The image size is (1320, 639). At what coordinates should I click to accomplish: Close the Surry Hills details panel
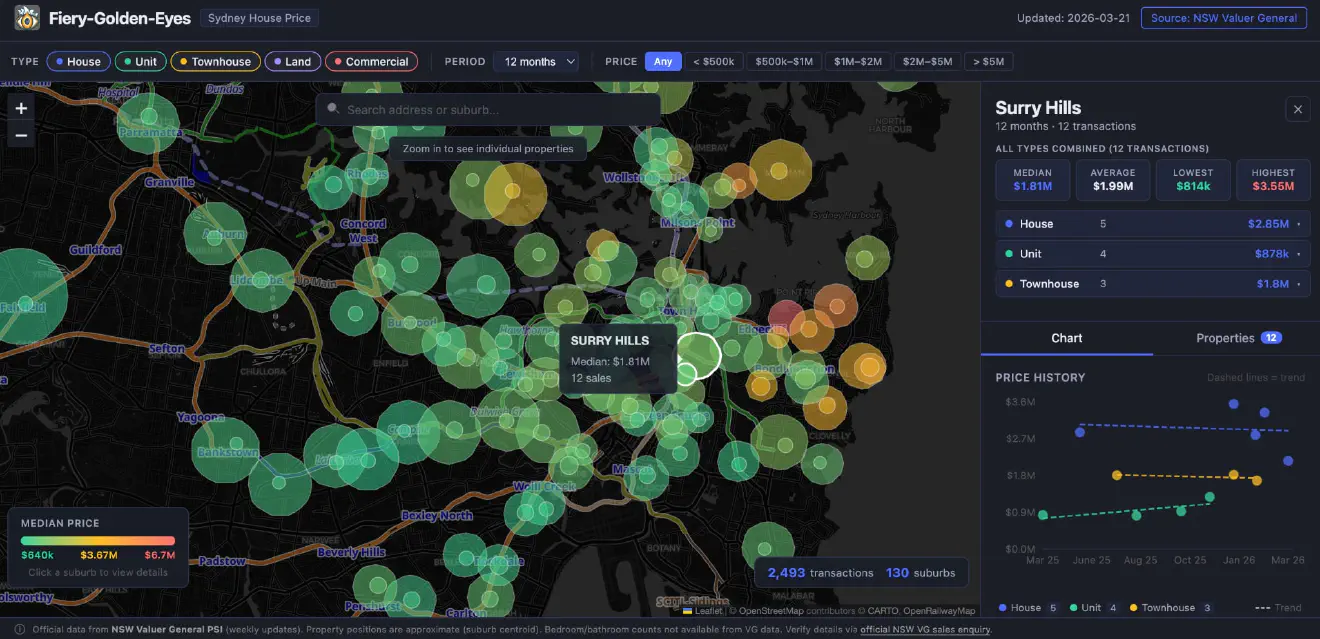1298,110
